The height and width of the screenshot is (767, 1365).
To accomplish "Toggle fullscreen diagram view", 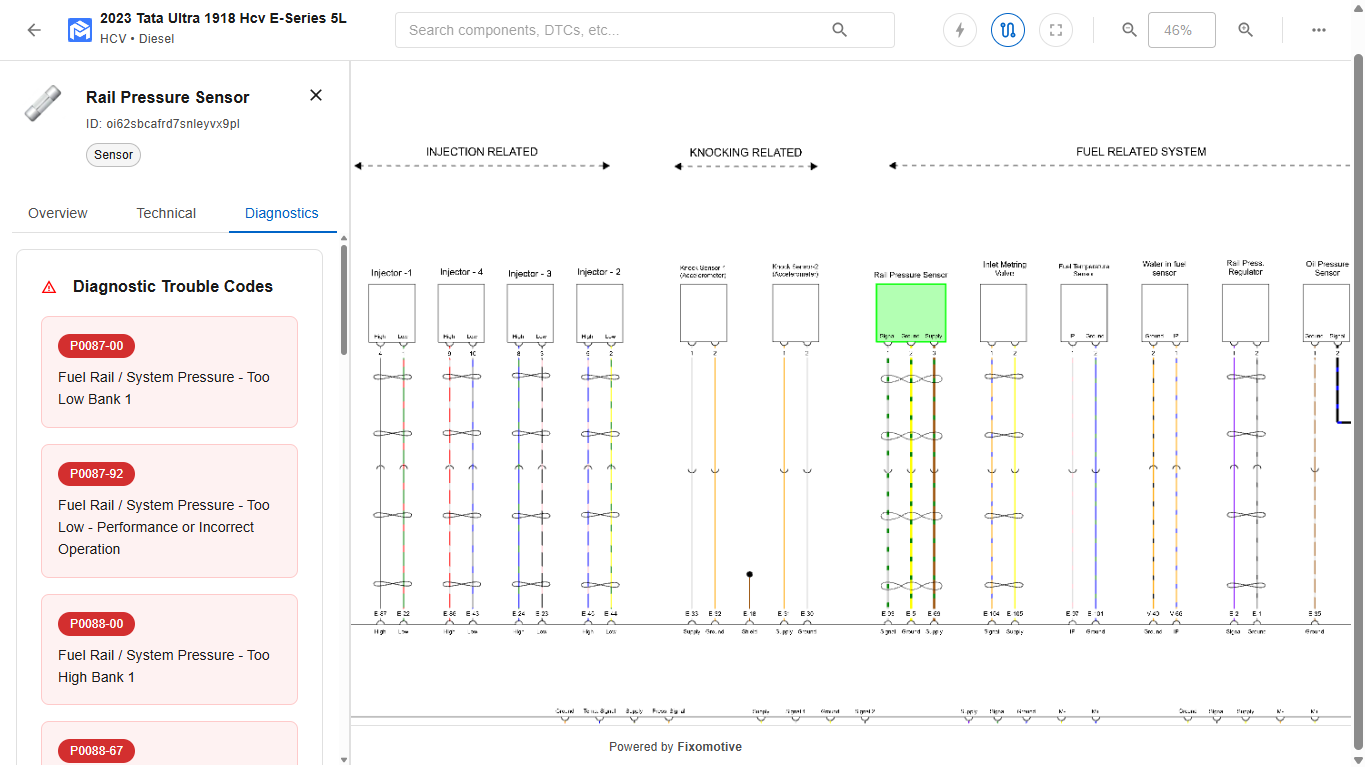I will coord(1056,30).
